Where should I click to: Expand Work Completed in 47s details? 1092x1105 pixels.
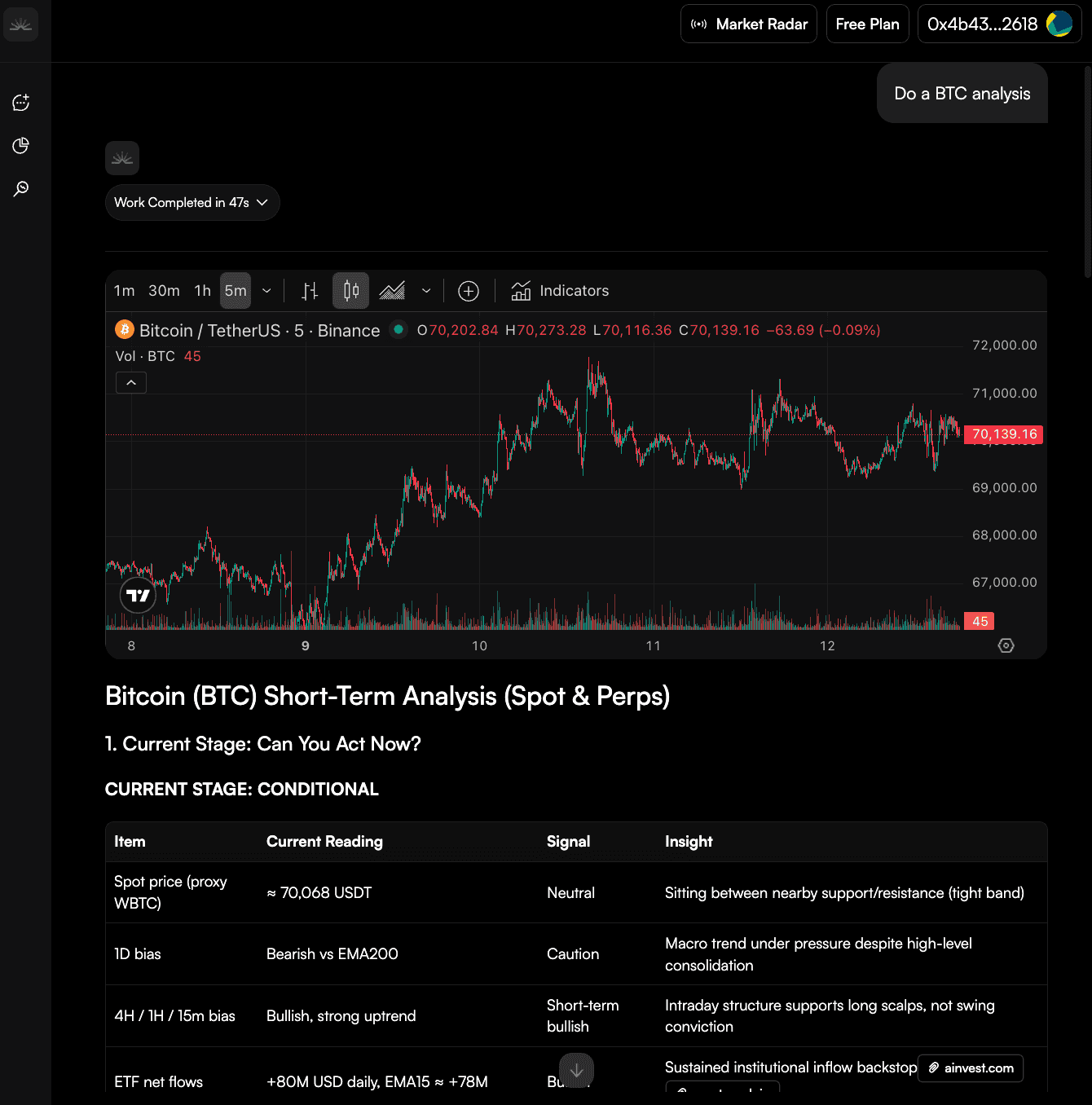click(x=192, y=203)
